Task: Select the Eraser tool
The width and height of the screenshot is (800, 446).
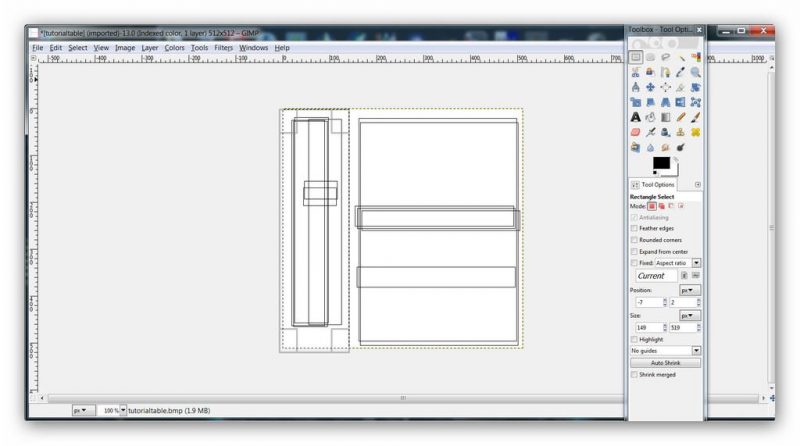Action: click(x=635, y=132)
